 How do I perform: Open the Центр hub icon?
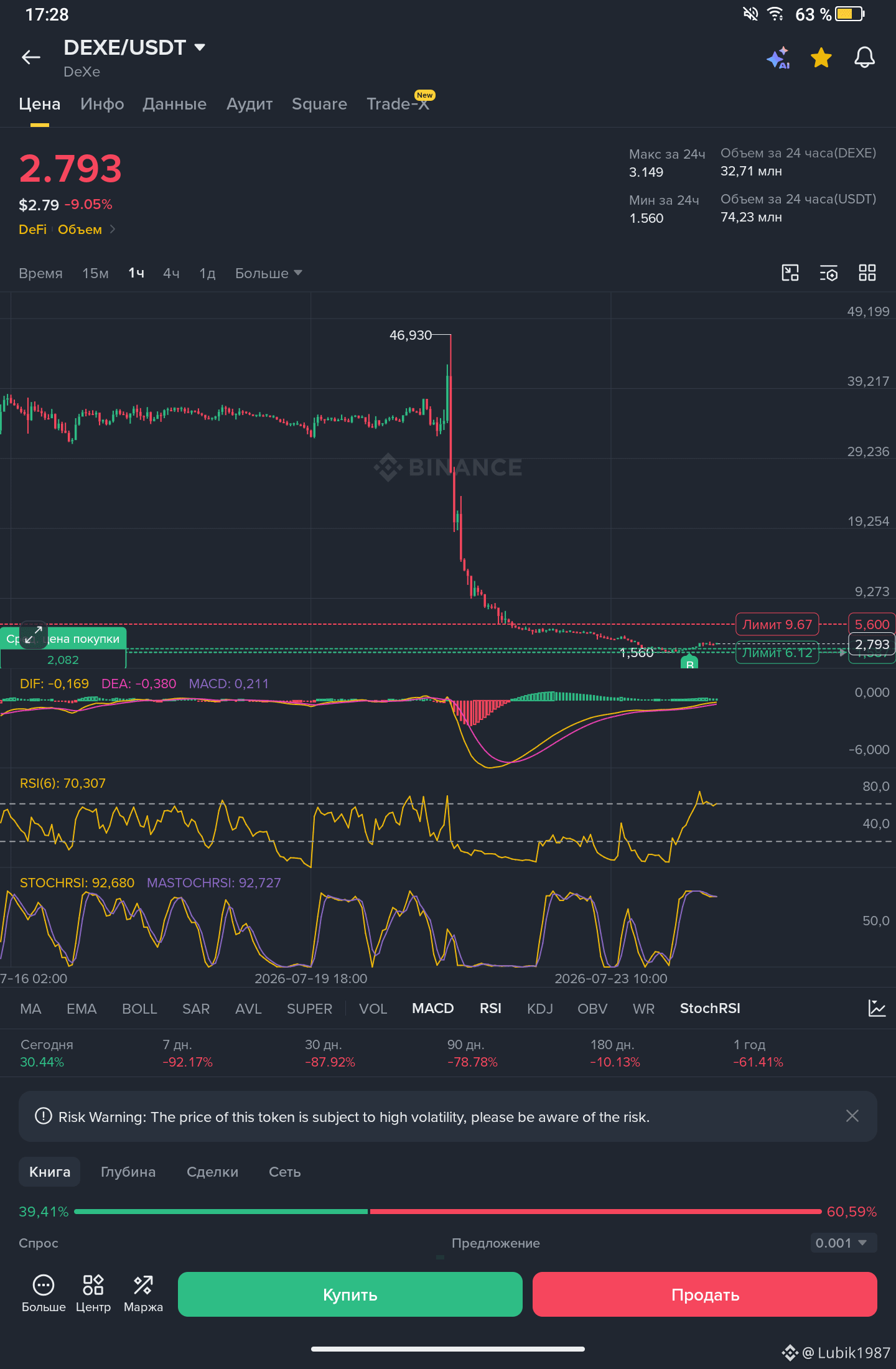93,1293
